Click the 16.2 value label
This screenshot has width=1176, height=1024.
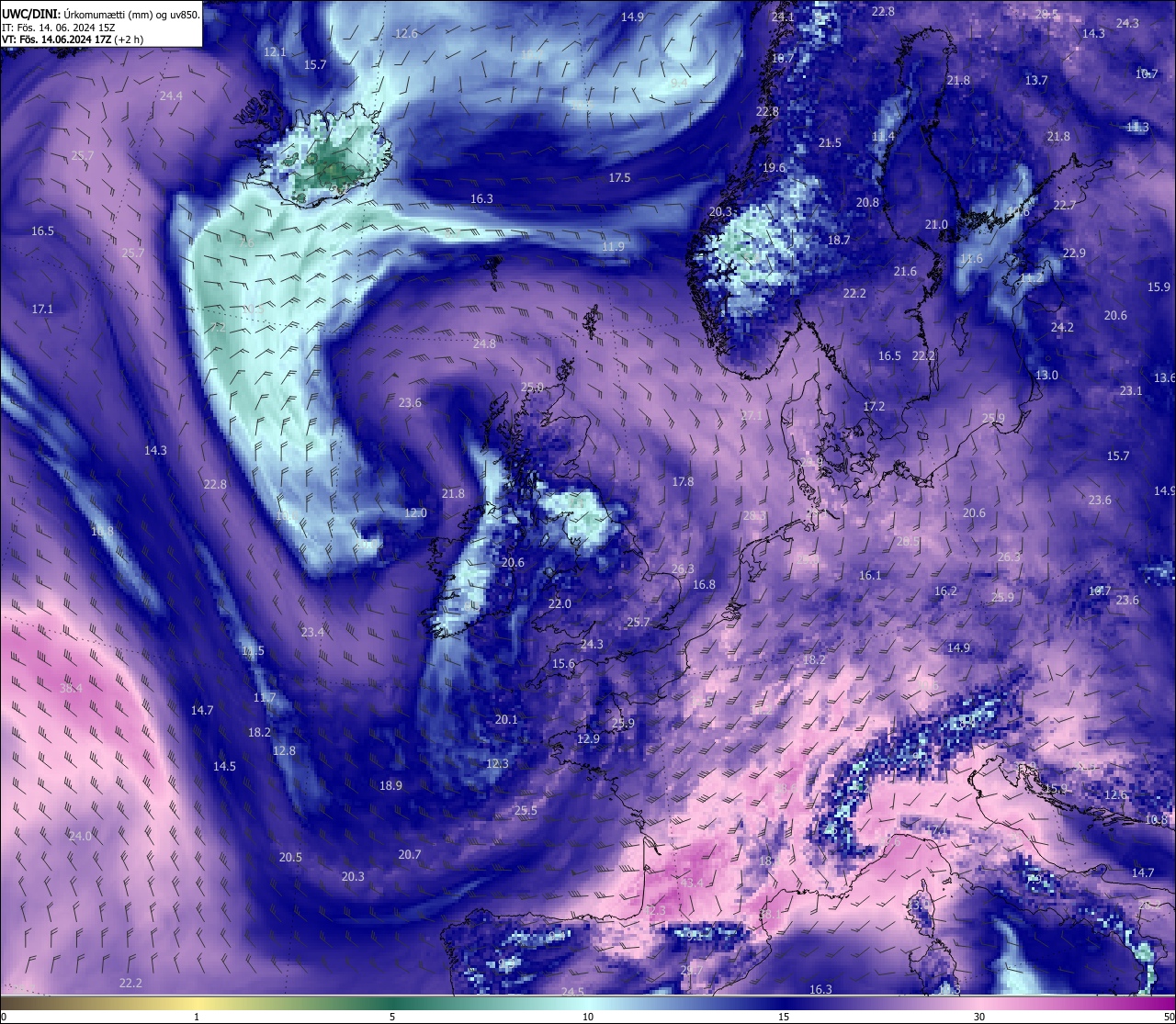pyautogui.click(x=945, y=591)
